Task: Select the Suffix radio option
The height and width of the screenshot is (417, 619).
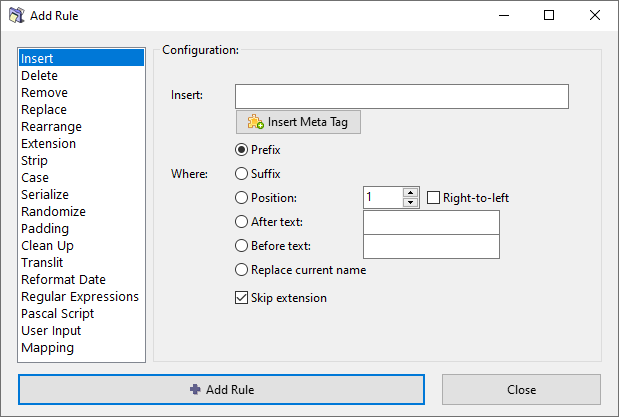Action: point(257,174)
